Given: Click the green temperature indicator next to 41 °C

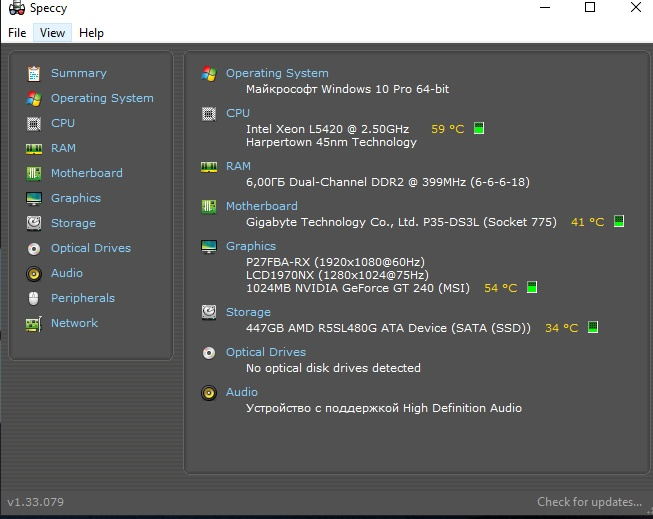Looking at the screenshot, I should pos(619,221).
